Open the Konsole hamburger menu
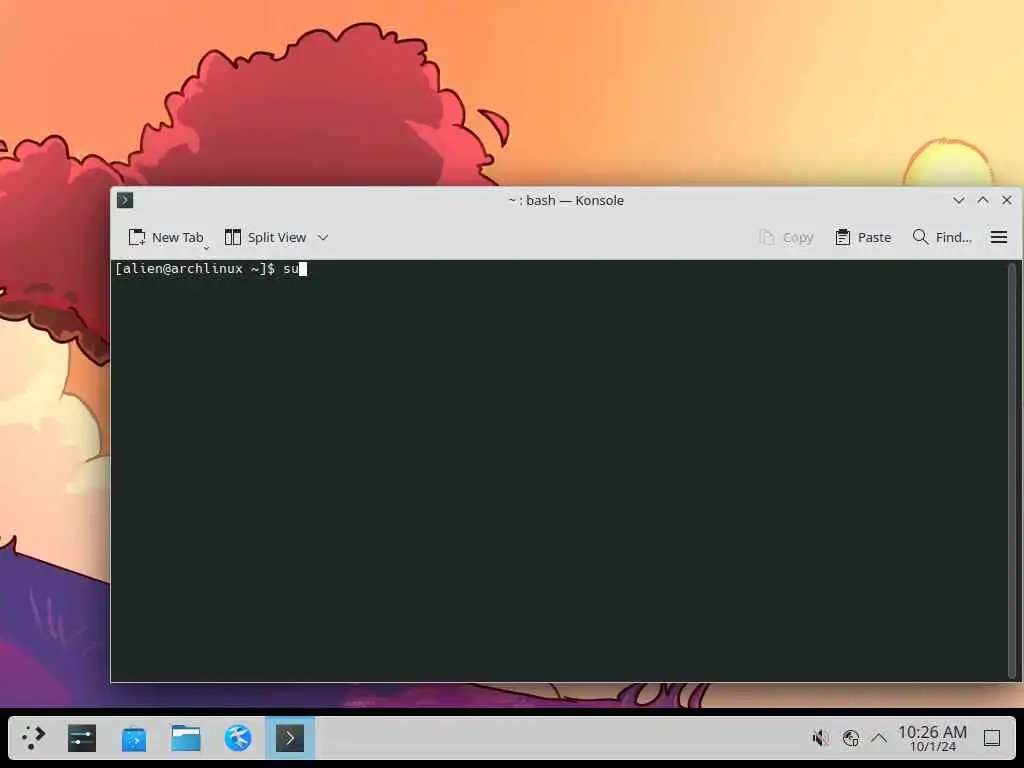 [999, 238]
